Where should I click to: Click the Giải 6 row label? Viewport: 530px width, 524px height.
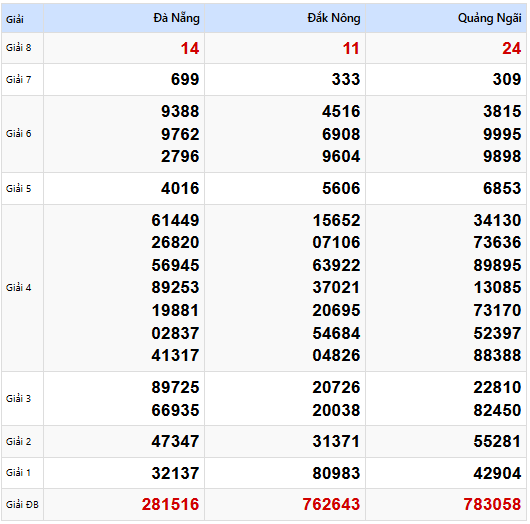18,134
